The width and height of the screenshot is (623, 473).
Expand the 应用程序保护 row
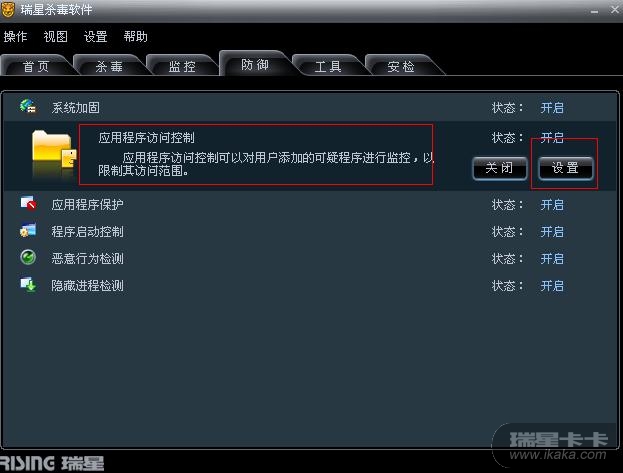coord(310,204)
